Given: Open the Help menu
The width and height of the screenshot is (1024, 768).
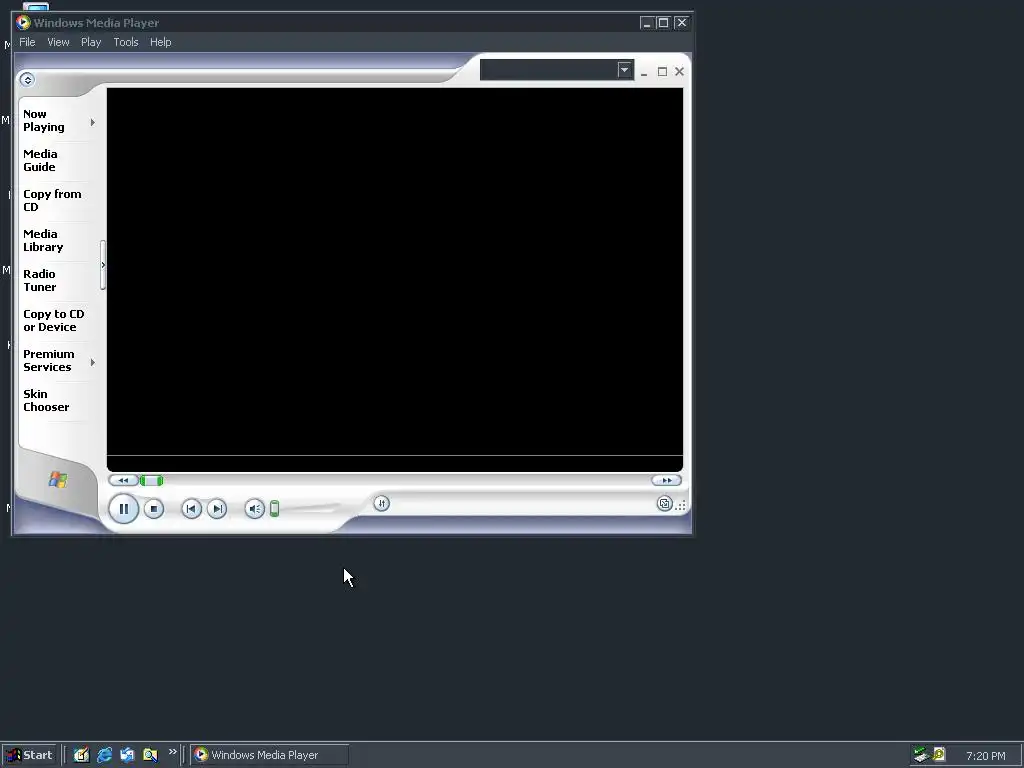Looking at the screenshot, I should (x=161, y=42).
